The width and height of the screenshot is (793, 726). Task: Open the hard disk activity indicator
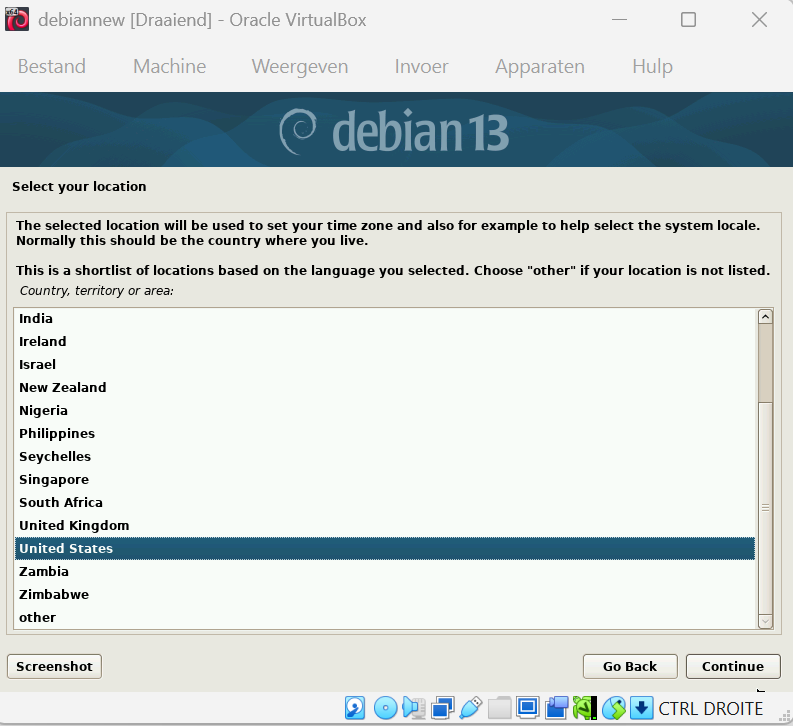click(355, 708)
